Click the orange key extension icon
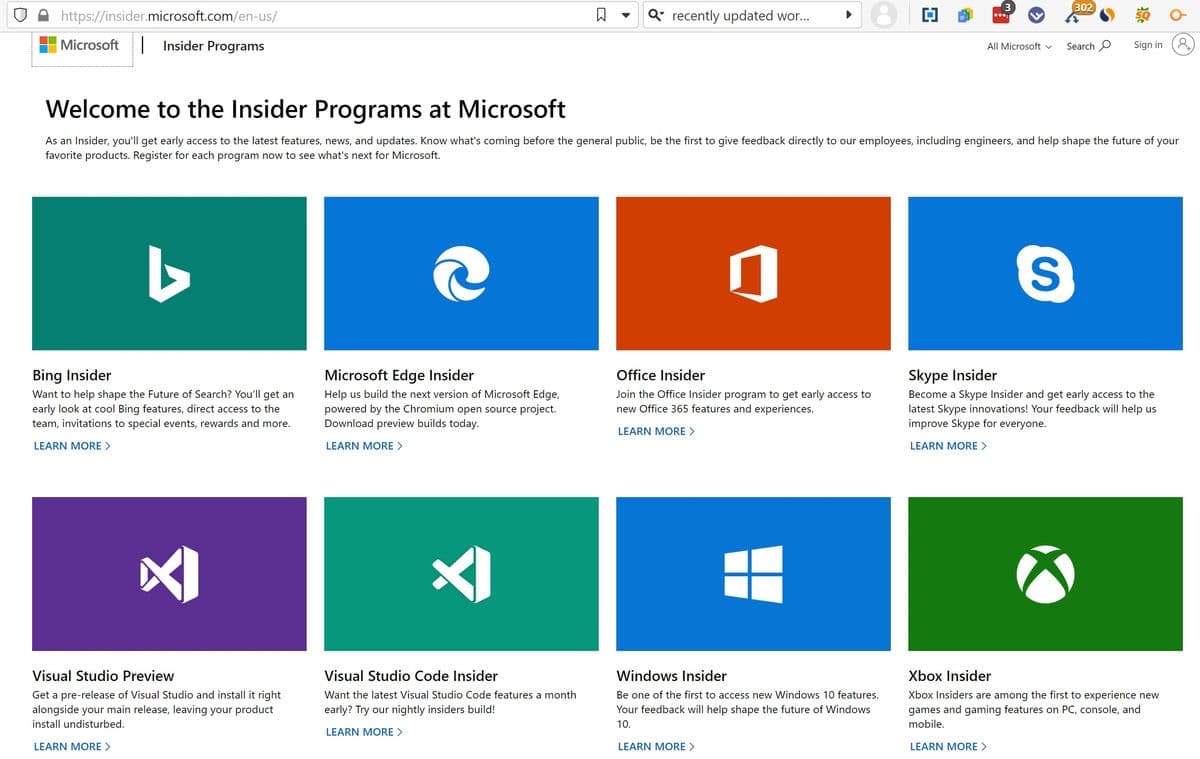 [x=1179, y=15]
